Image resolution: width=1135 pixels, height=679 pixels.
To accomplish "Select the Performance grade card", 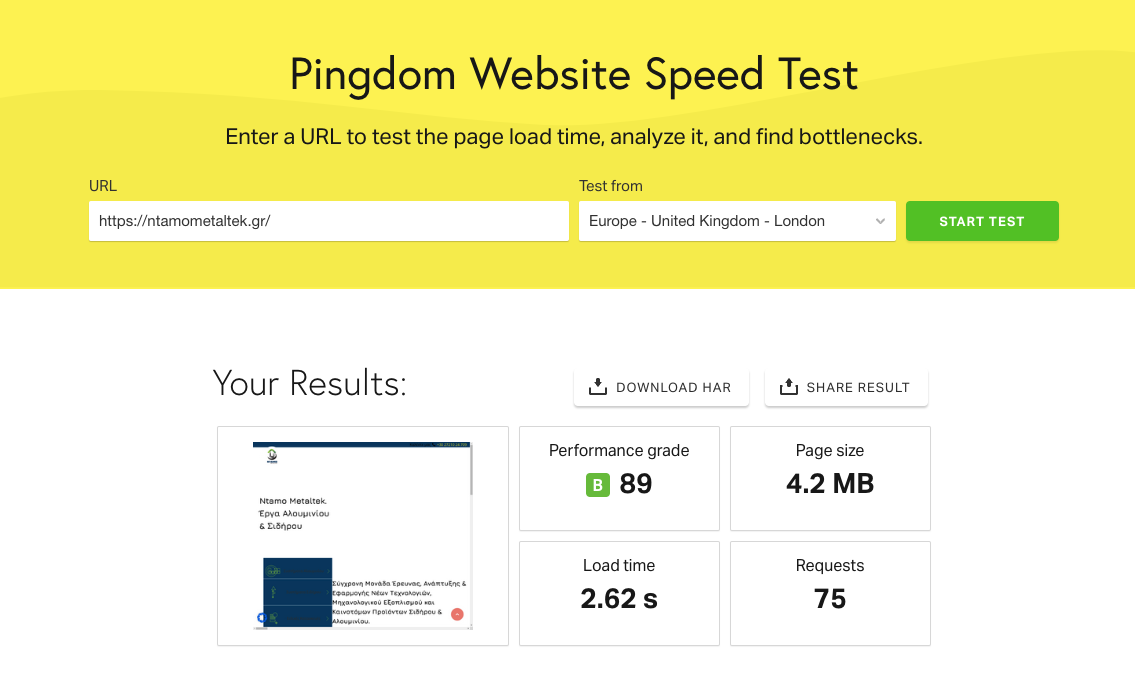I will [x=620, y=478].
